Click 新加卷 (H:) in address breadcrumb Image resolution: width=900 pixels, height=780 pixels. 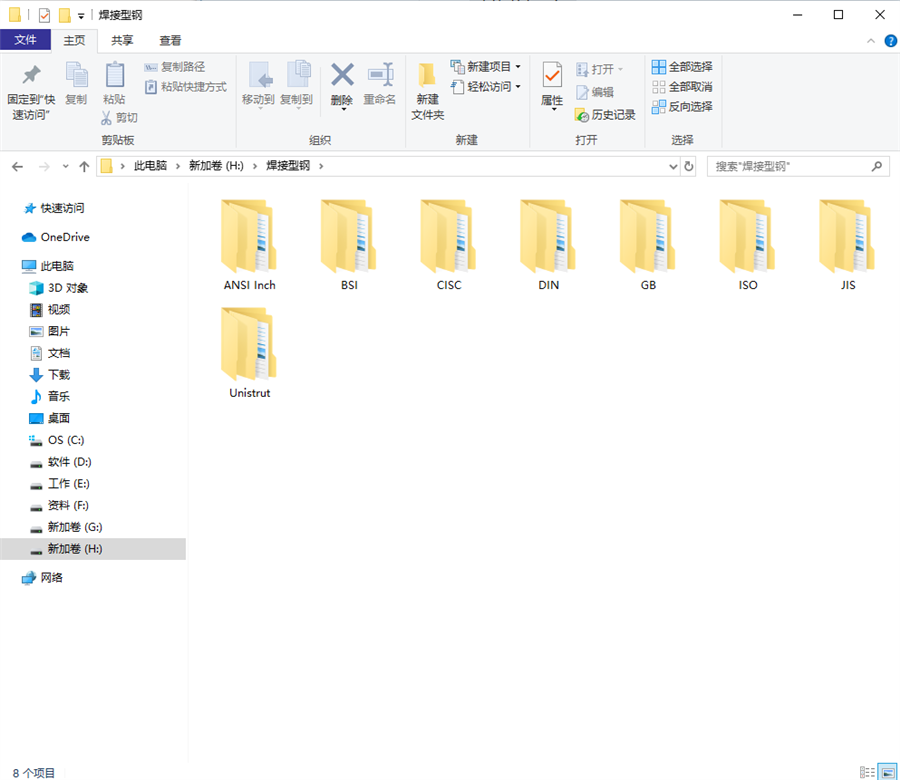coord(216,166)
